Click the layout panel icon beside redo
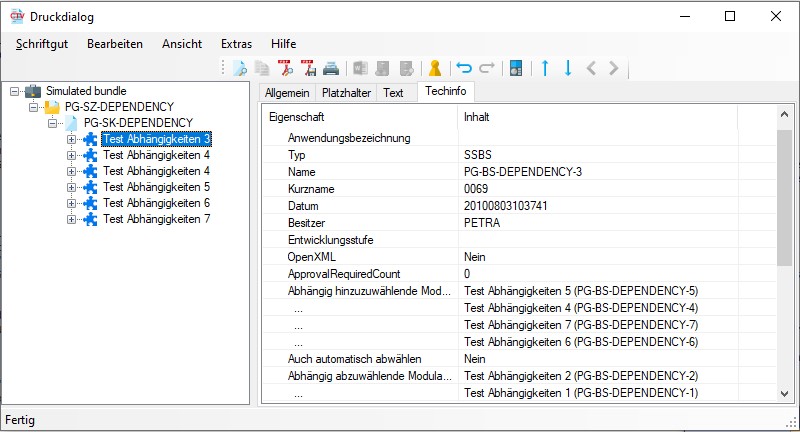Screen dimensions: 800x432 [516, 69]
